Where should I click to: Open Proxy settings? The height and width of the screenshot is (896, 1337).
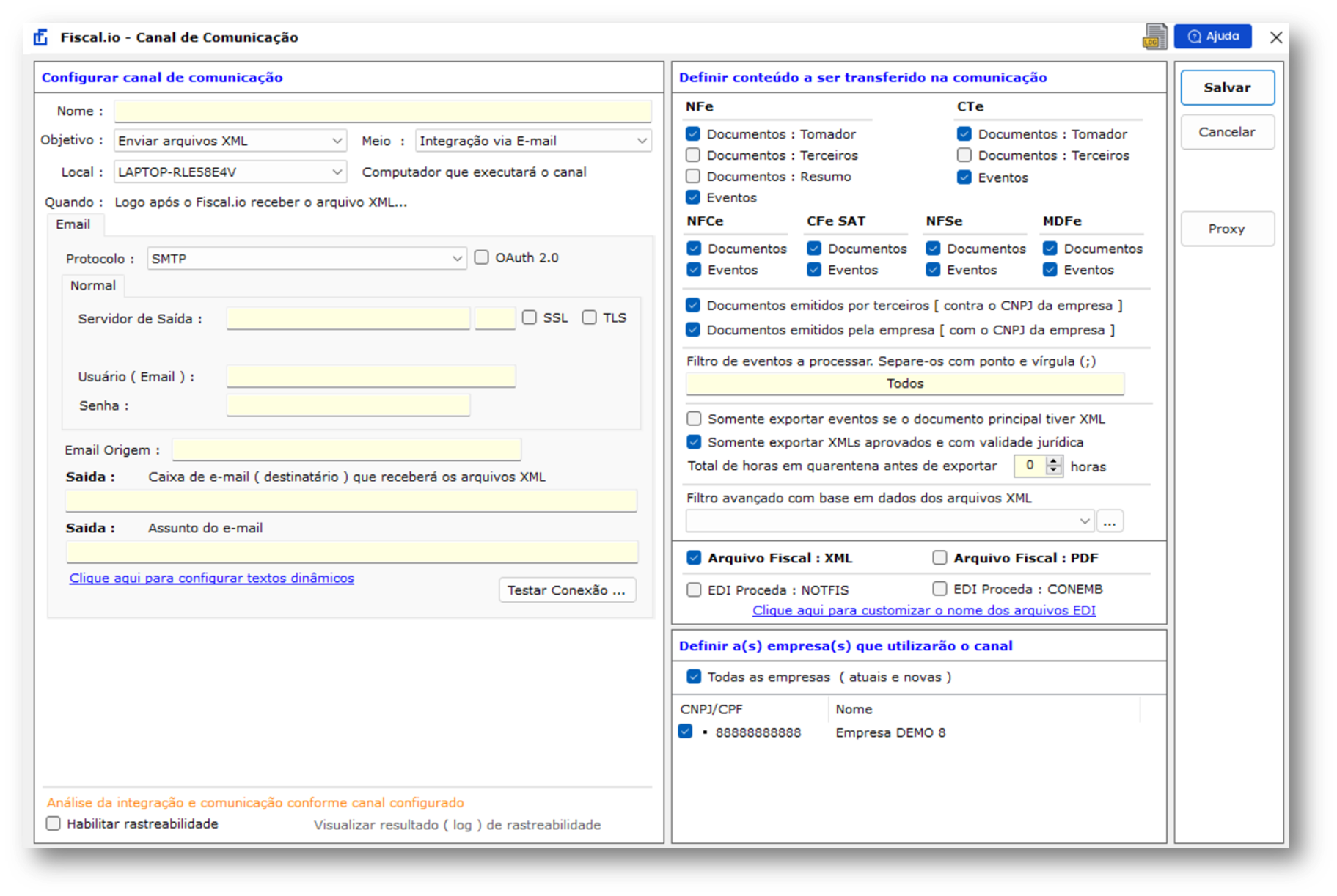pos(1227,229)
